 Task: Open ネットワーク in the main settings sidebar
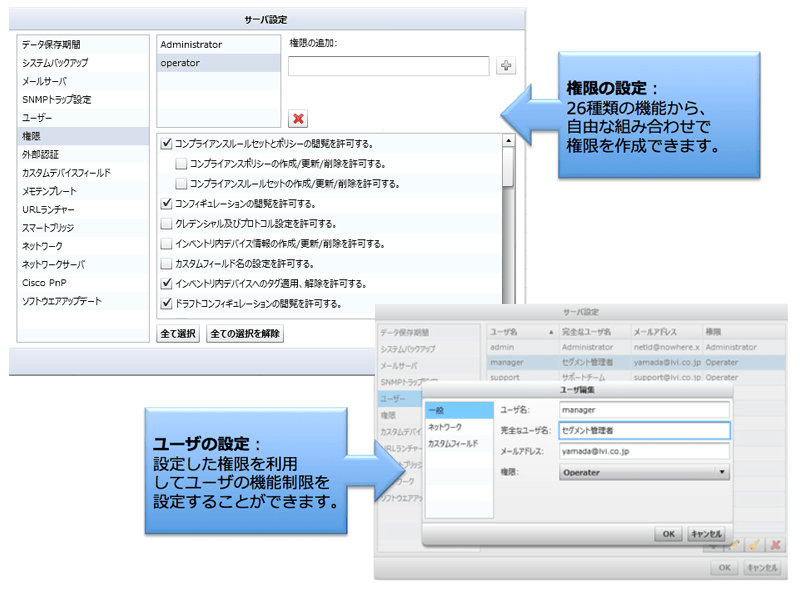click(x=83, y=246)
